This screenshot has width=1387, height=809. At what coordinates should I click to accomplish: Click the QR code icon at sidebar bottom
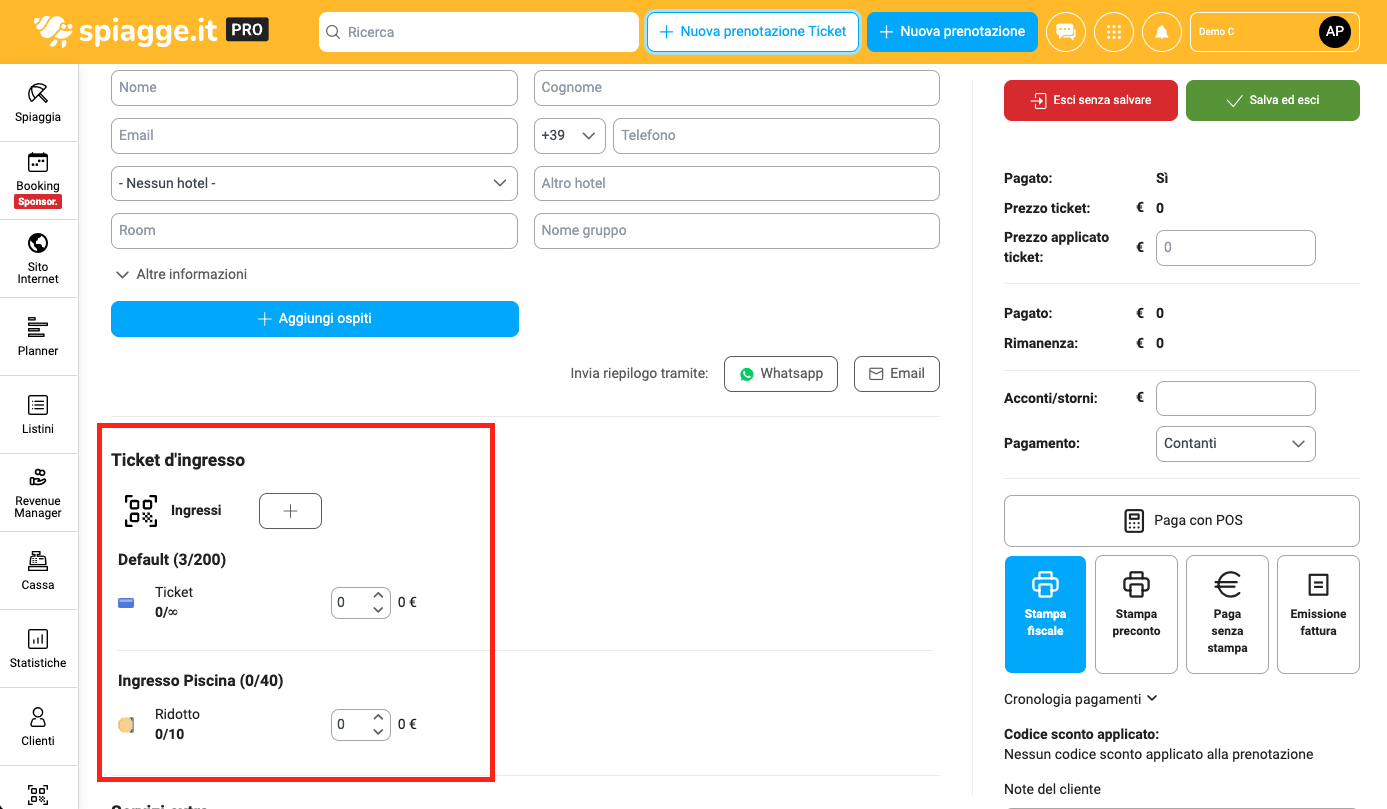38,795
